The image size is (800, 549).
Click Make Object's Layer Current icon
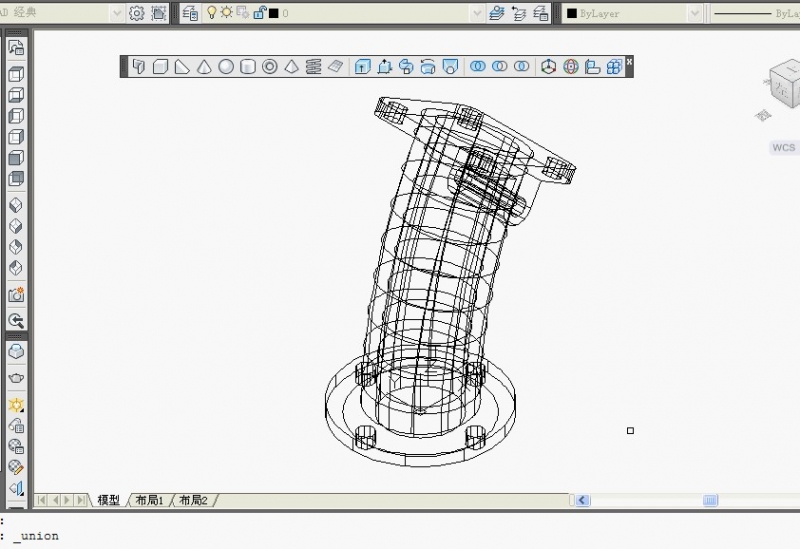(496, 13)
